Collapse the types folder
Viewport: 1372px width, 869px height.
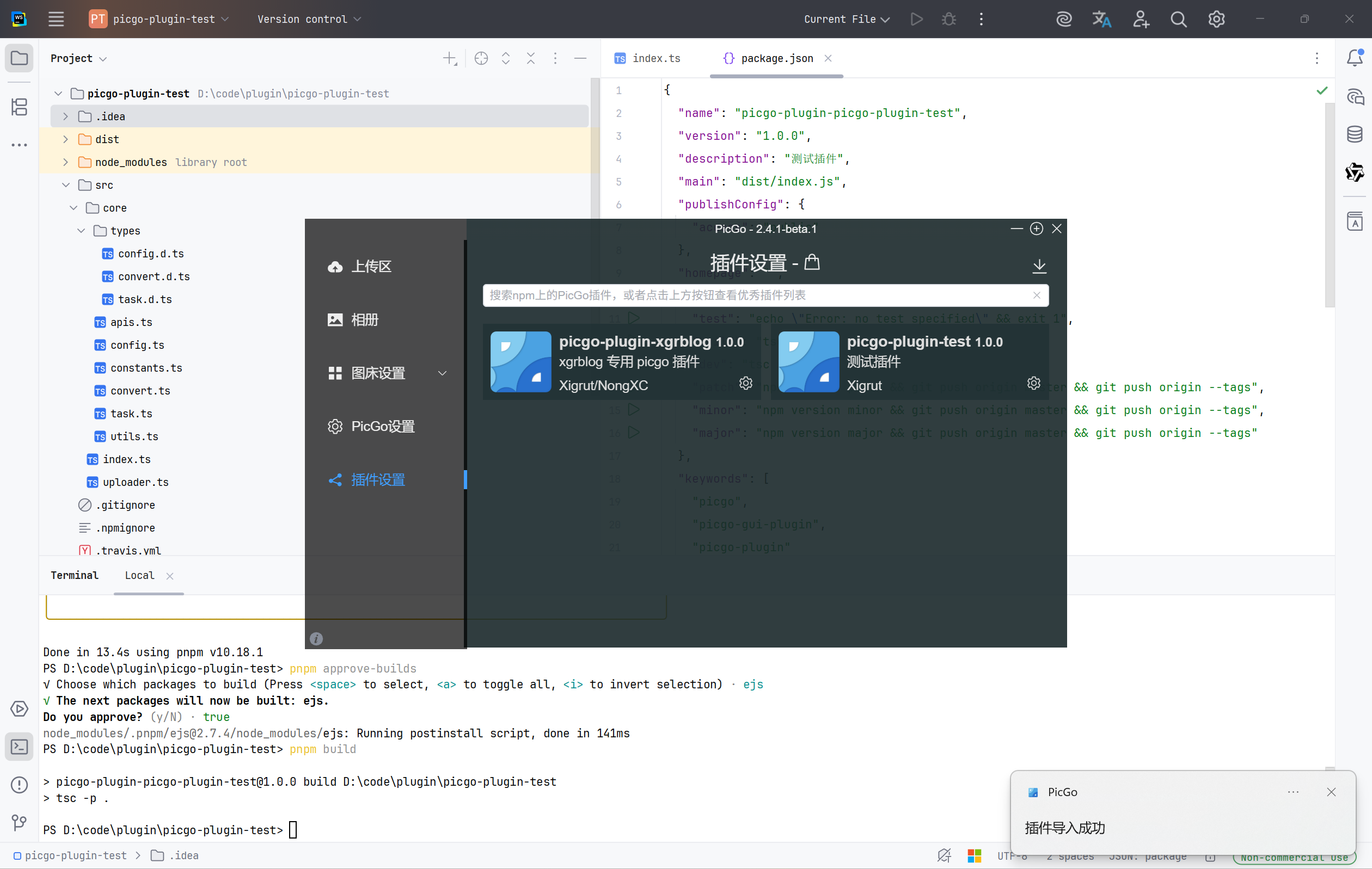click(x=81, y=231)
